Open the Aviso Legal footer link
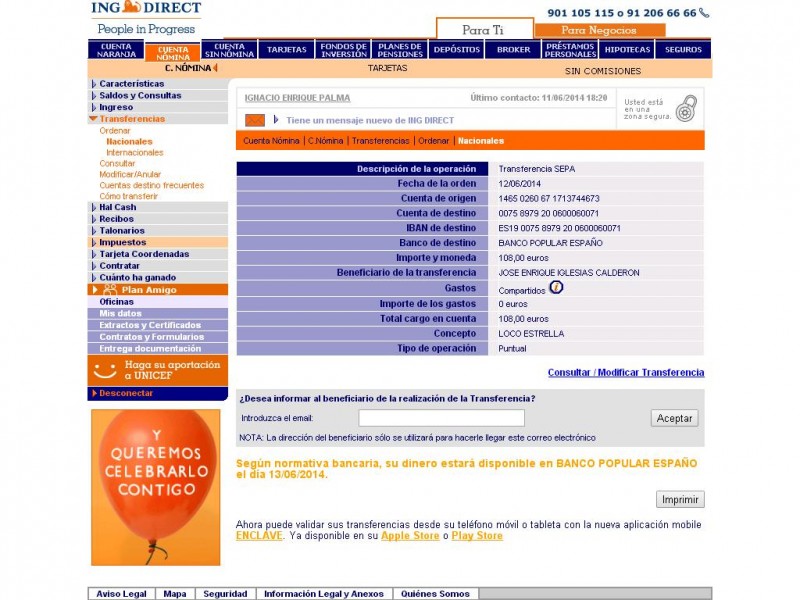Image resolution: width=800 pixels, height=600 pixels. [121, 594]
